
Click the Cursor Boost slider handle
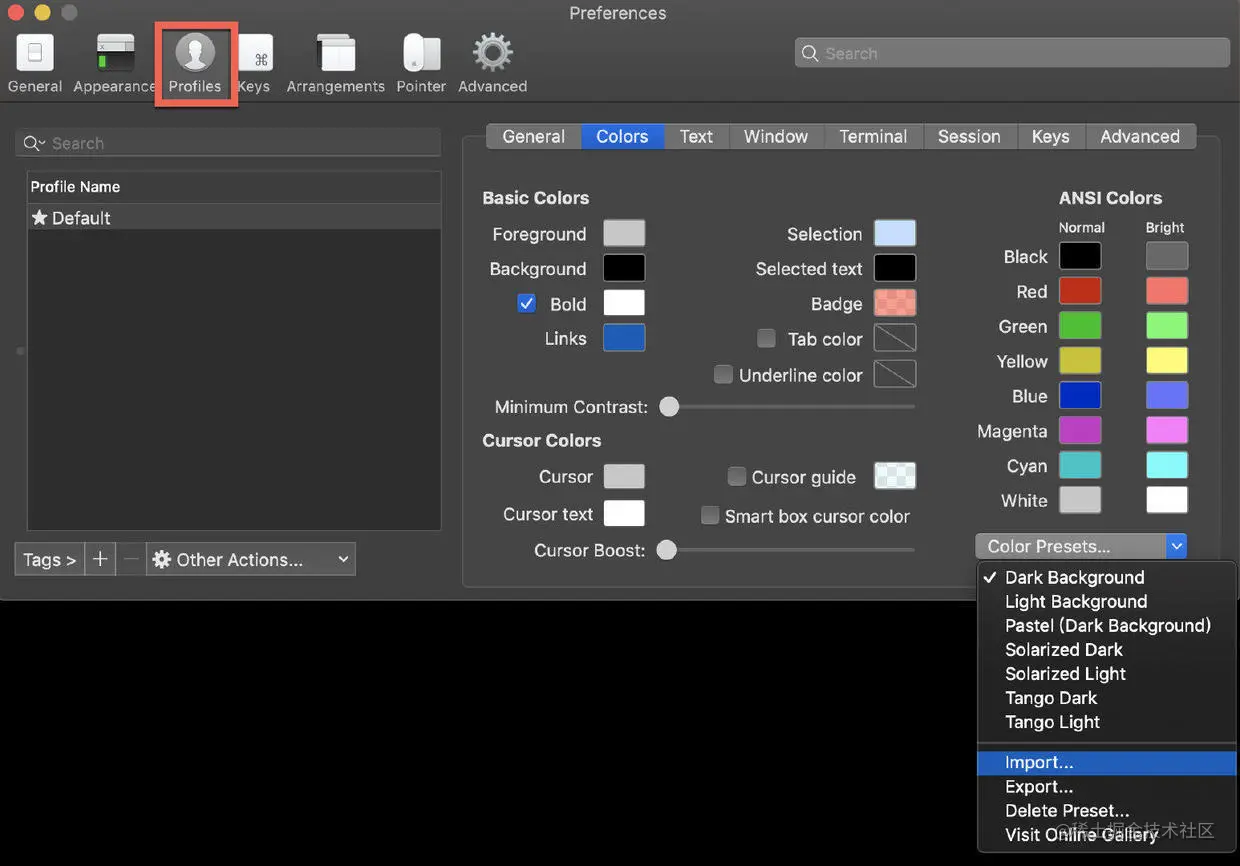coord(666,550)
